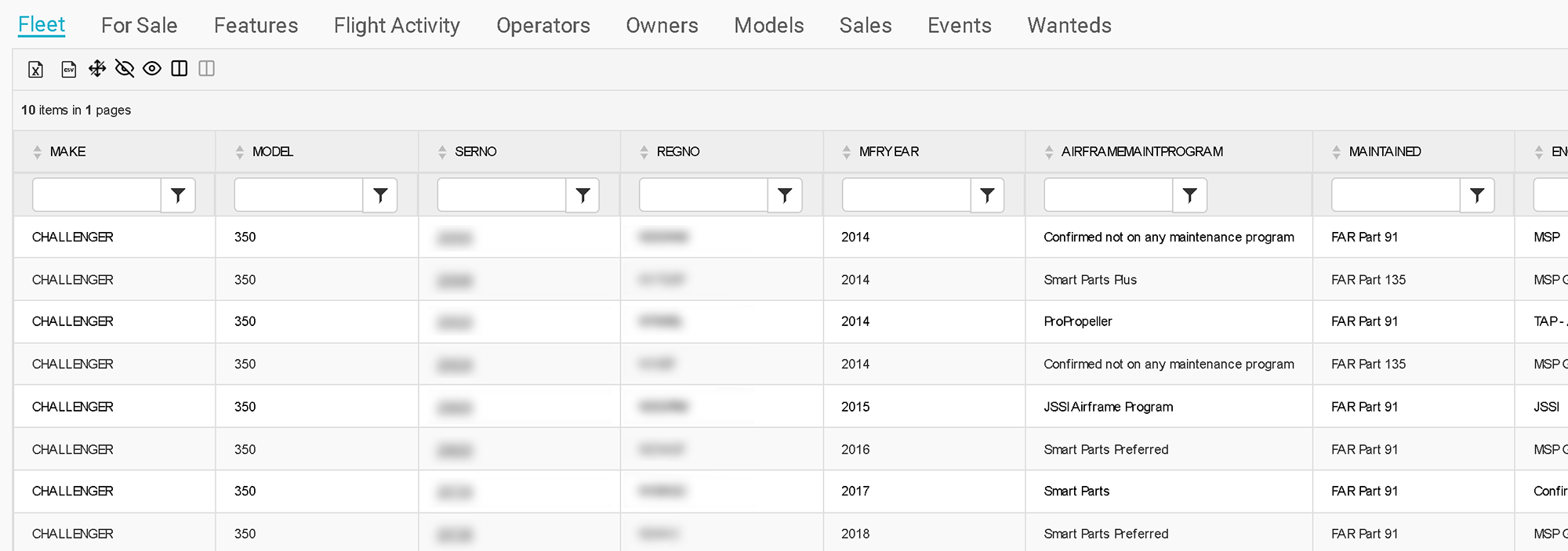Image resolution: width=1568 pixels, height=551 pixels.
Task: Click the black two-column layout icon
Action: point(180,69)
